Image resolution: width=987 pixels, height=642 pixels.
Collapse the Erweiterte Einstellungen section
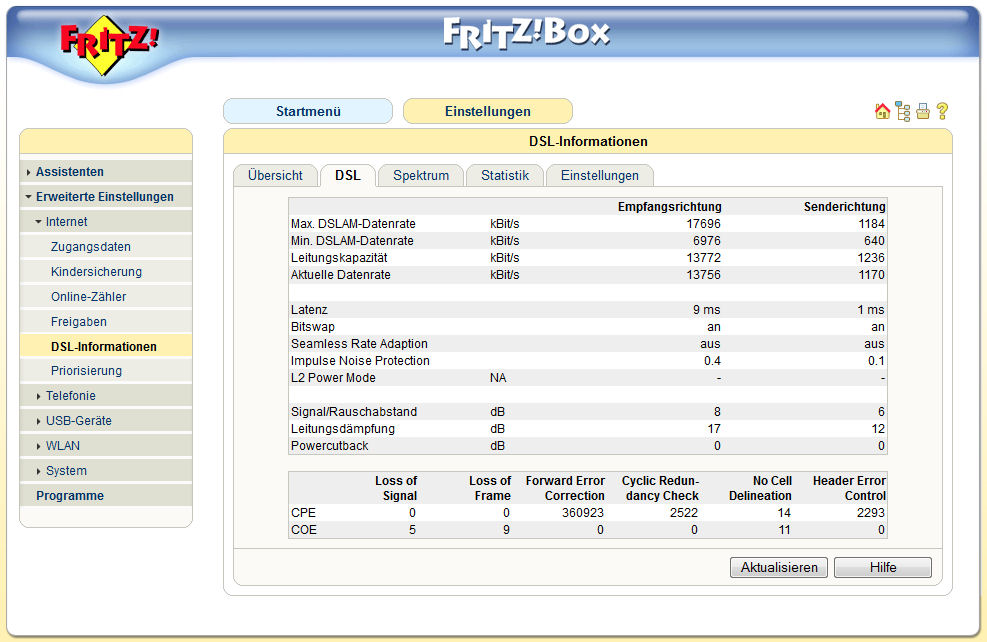(x=104, y=197)
